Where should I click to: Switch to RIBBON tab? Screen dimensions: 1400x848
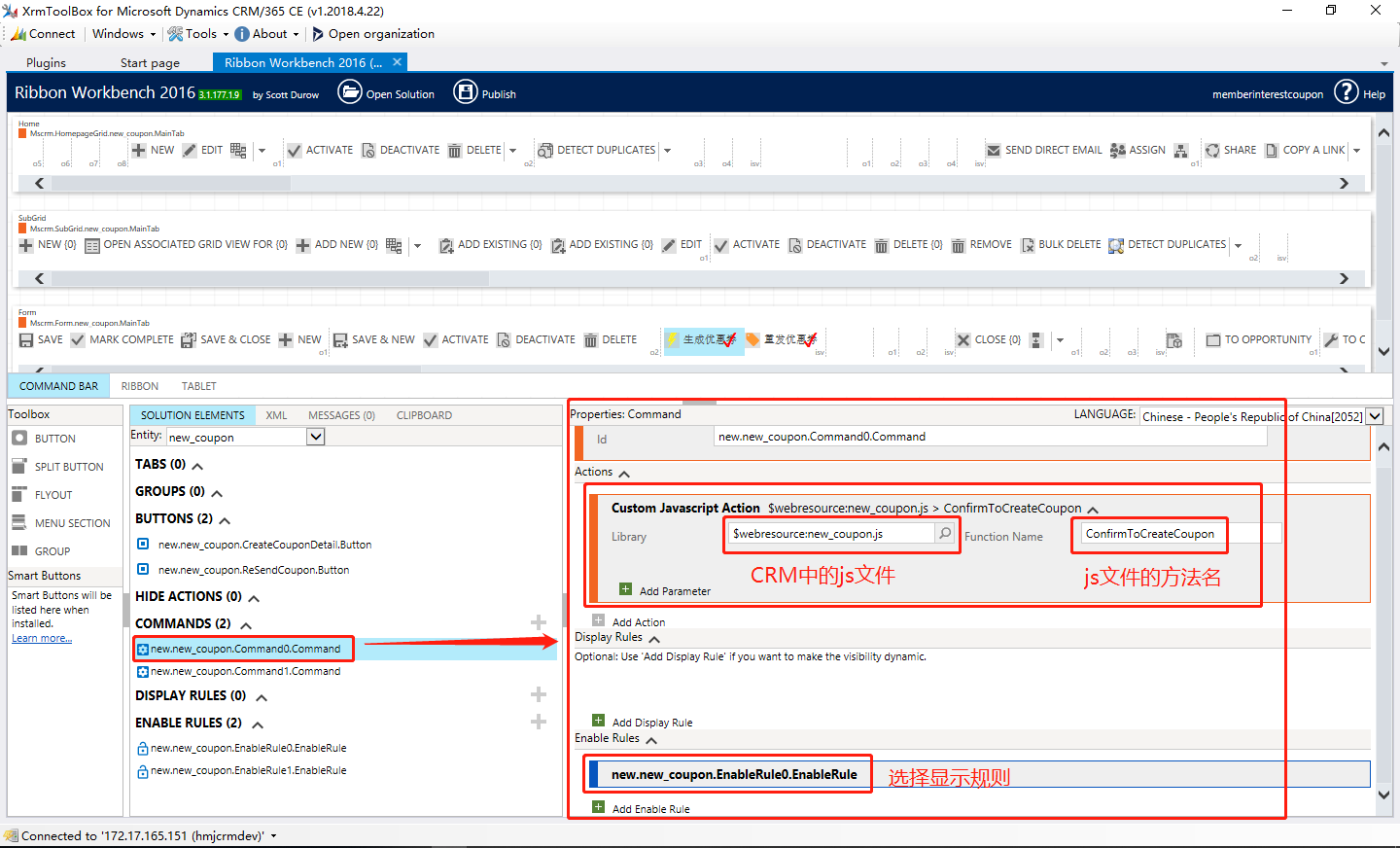pyautogui.click(x=140, y=386)
